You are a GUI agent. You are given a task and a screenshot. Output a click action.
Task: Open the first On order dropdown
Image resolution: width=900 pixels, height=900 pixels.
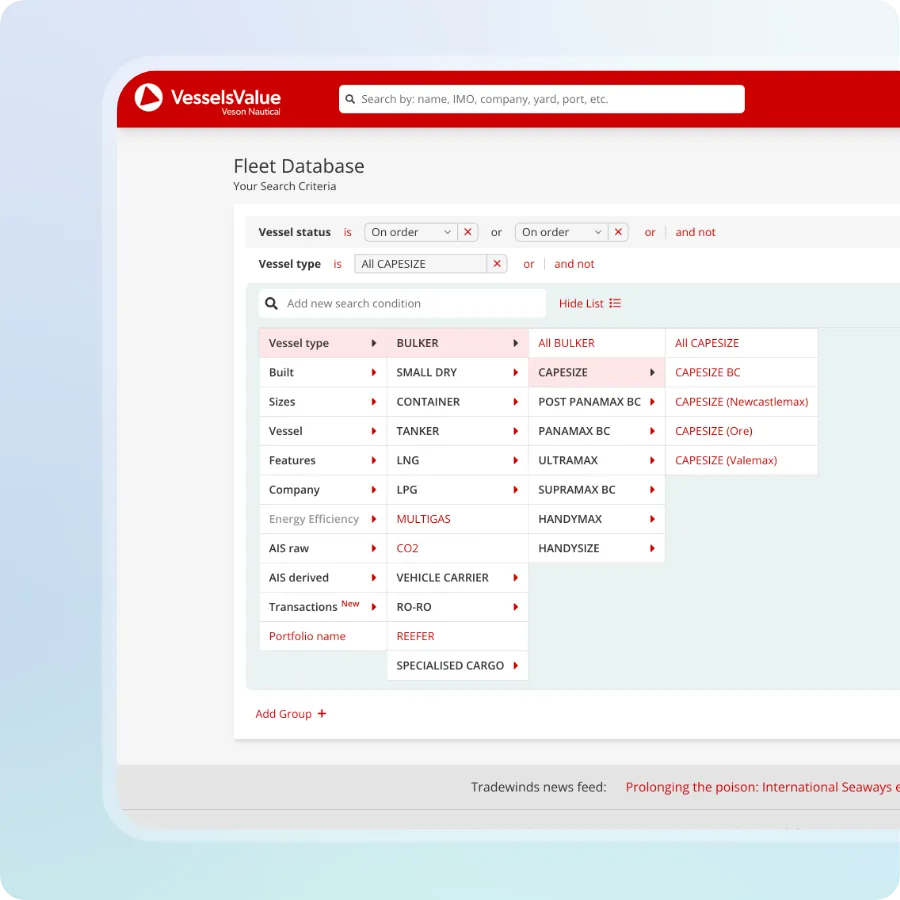click(x=410, y=232)
